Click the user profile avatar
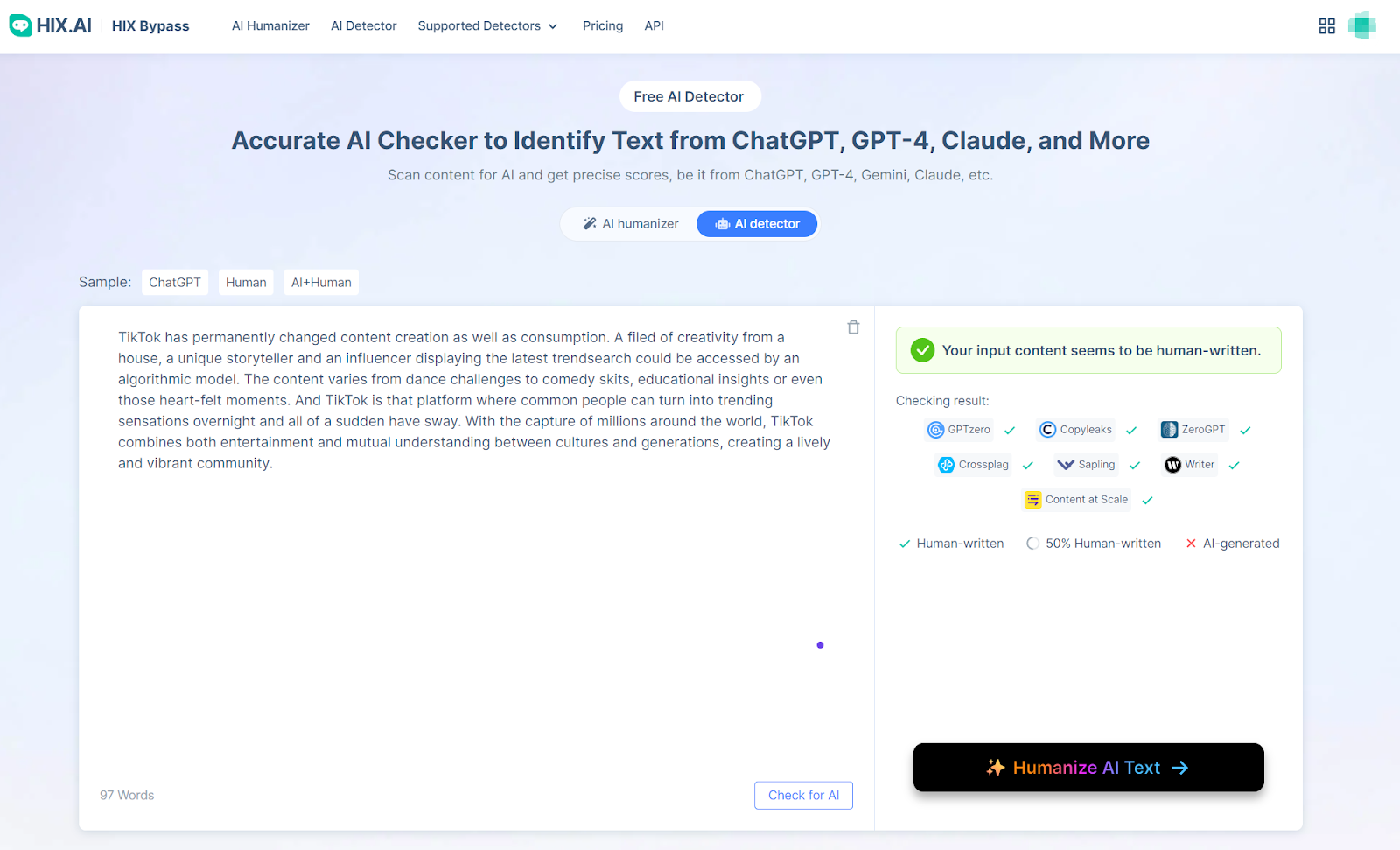The height and width of the screenshot is (850, 1400). click(x=1362, y=25)
